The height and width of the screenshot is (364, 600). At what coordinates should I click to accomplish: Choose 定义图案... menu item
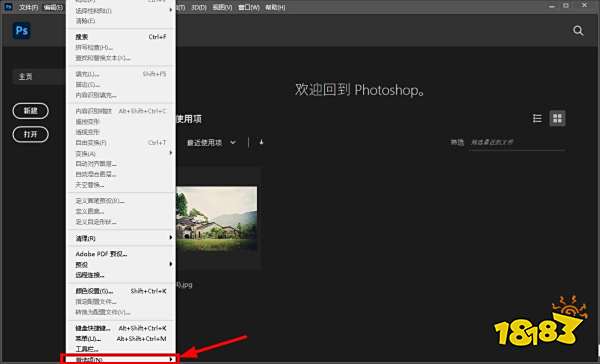point(121,211)
